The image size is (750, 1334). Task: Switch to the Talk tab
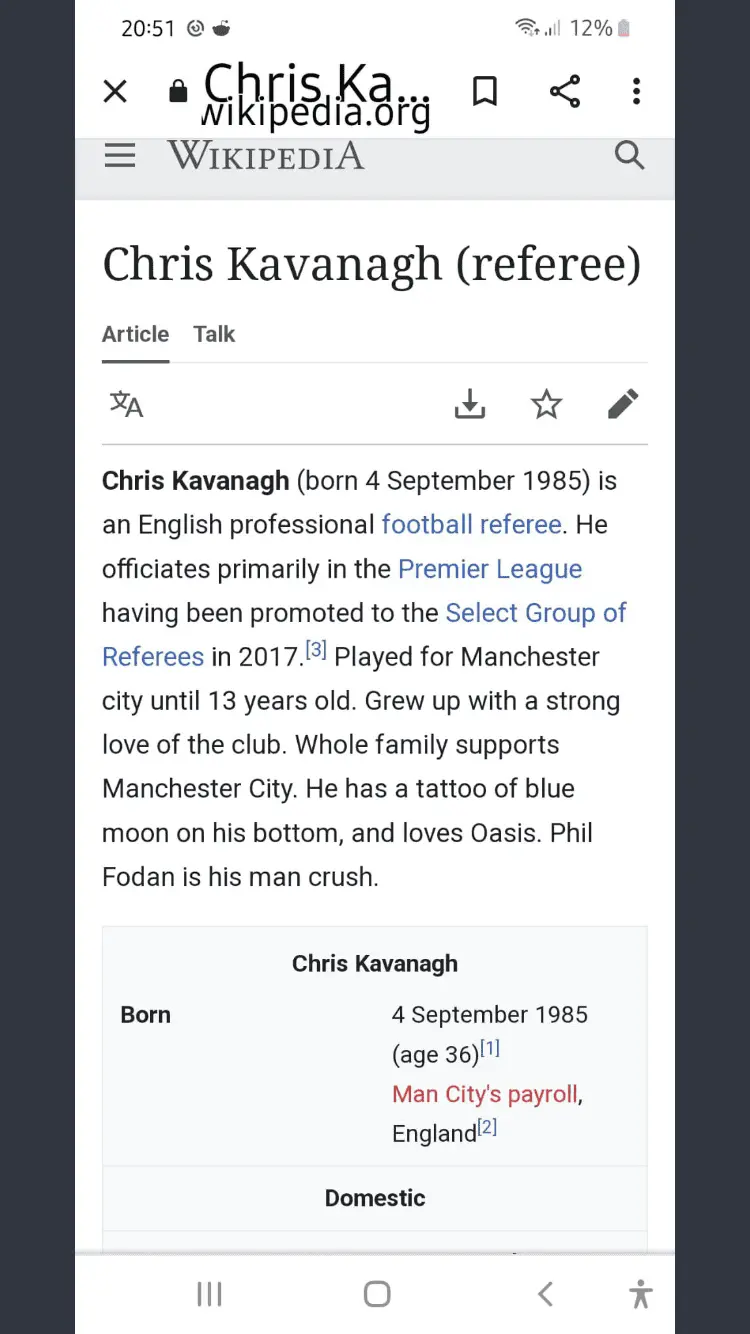pyautogui.click(x=214, y=334)
